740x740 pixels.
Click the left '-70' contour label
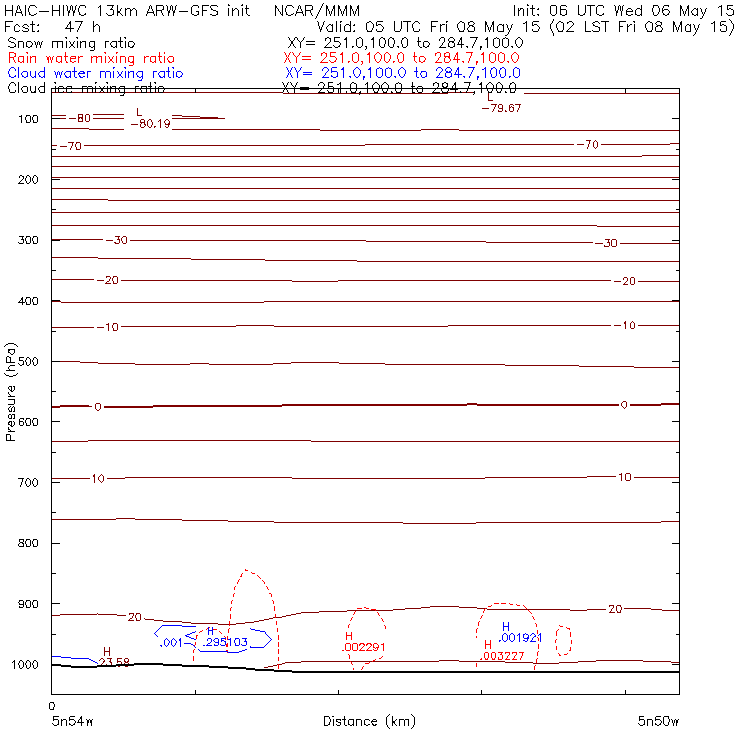click(71, 146)
